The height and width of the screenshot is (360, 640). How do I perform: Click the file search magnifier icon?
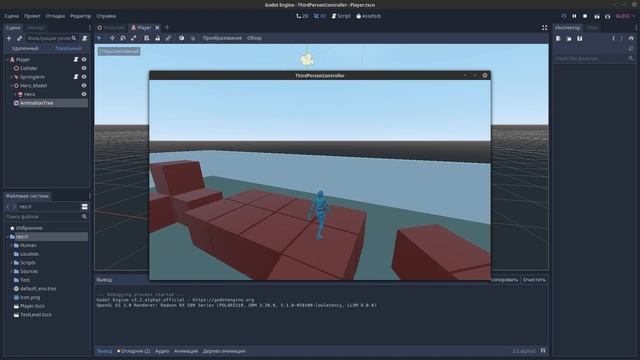tap(84, 217)
